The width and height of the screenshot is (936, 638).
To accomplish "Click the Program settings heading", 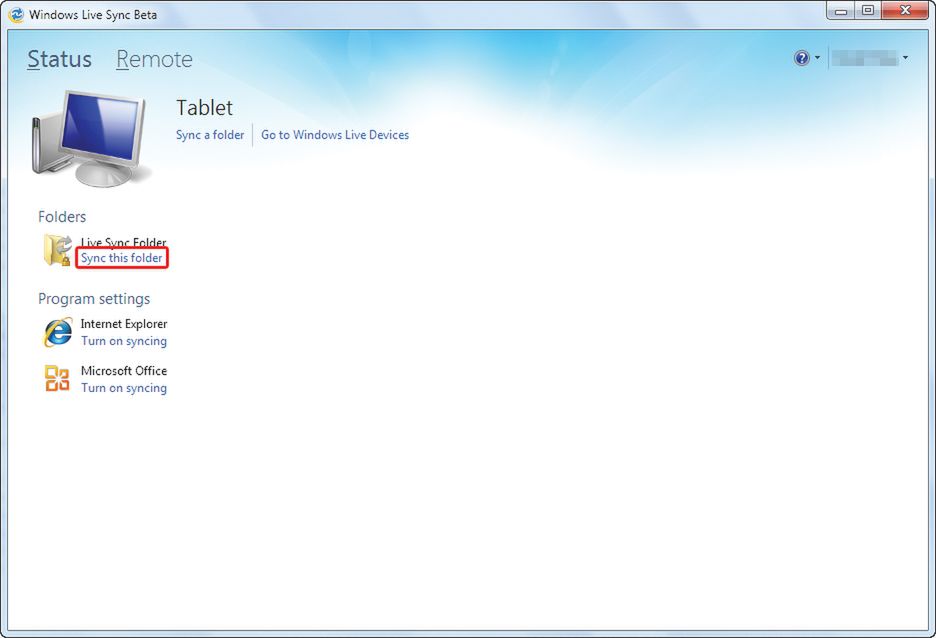I will click(x=94, y=299).
